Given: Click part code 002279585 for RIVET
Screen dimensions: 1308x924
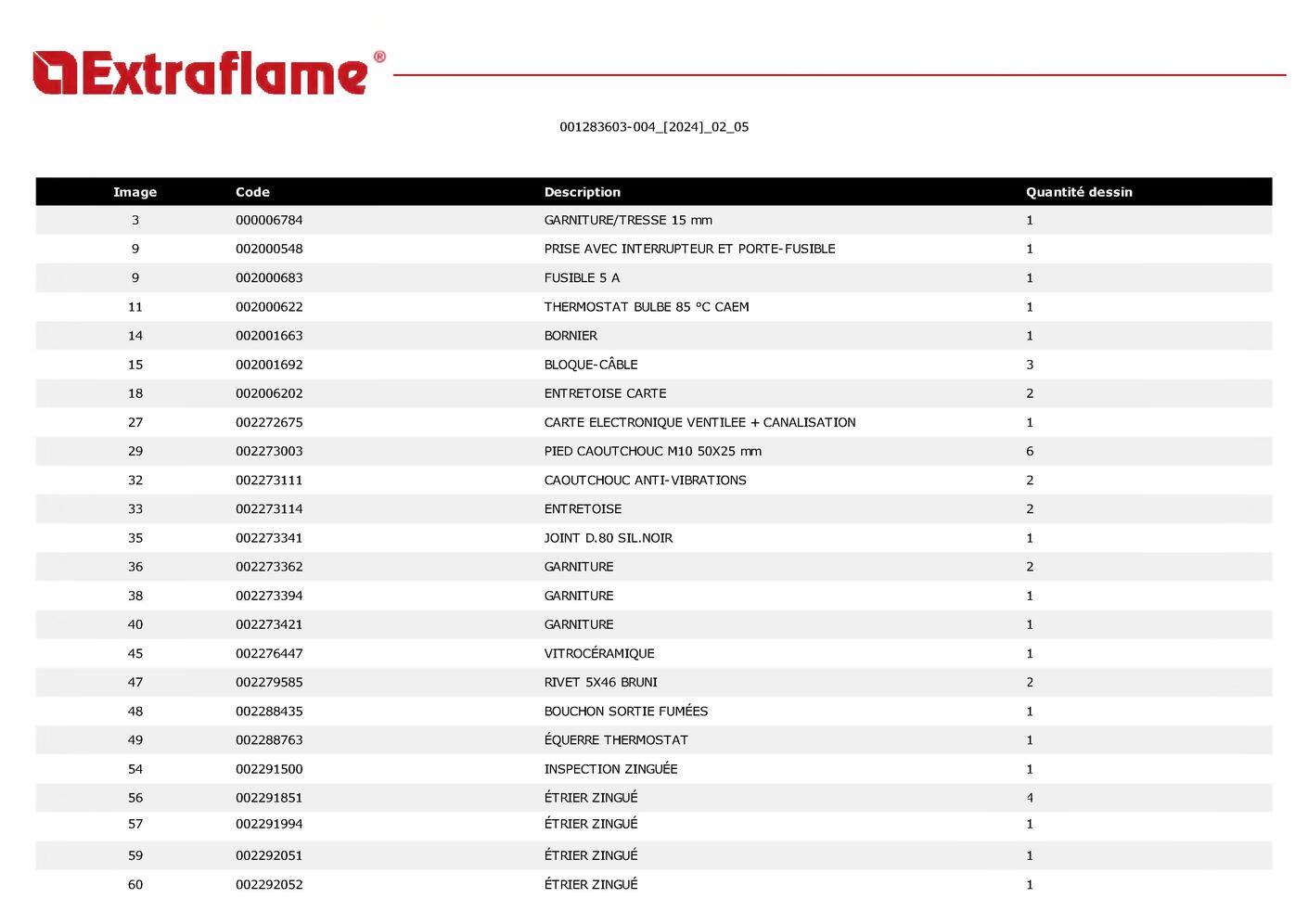Looking at the screenshot, I should point(269,683).
